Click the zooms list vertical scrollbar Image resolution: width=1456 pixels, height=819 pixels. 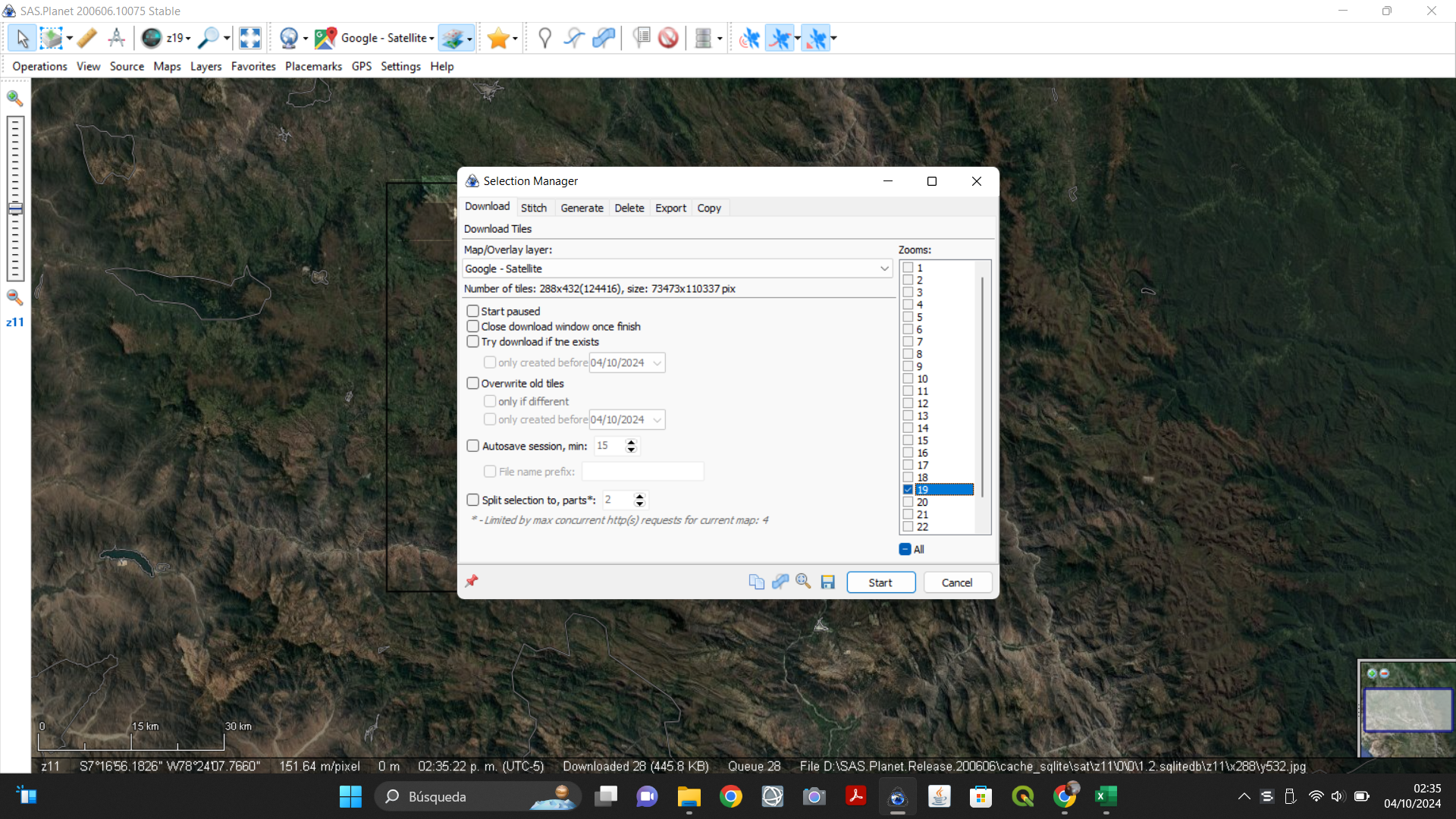click(982, 387)
